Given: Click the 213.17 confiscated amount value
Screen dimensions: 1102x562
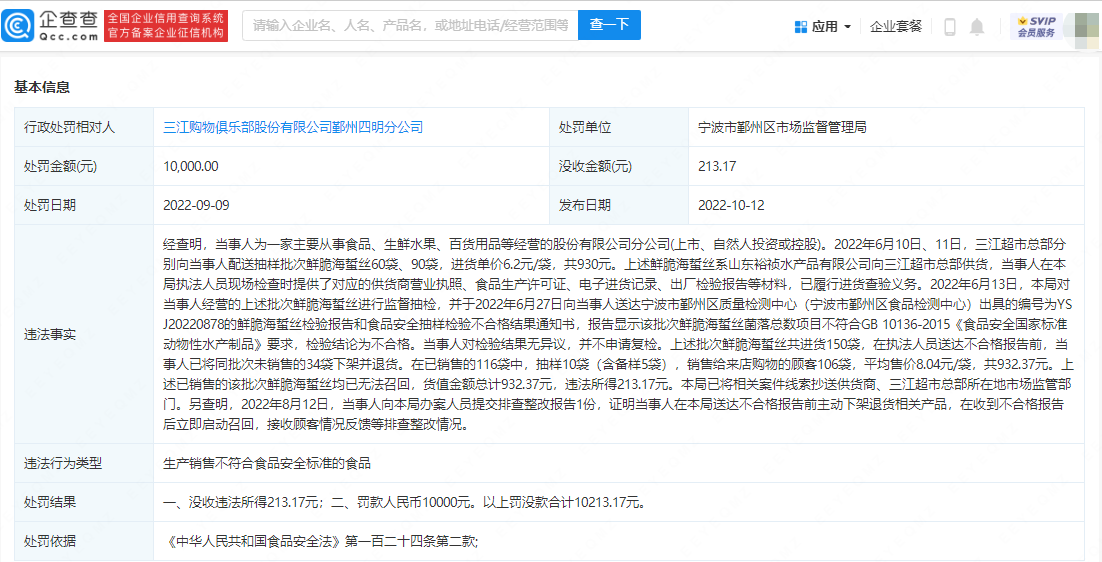Looking at the screenshot, I should pyautogui.click(x=717, y=166).
